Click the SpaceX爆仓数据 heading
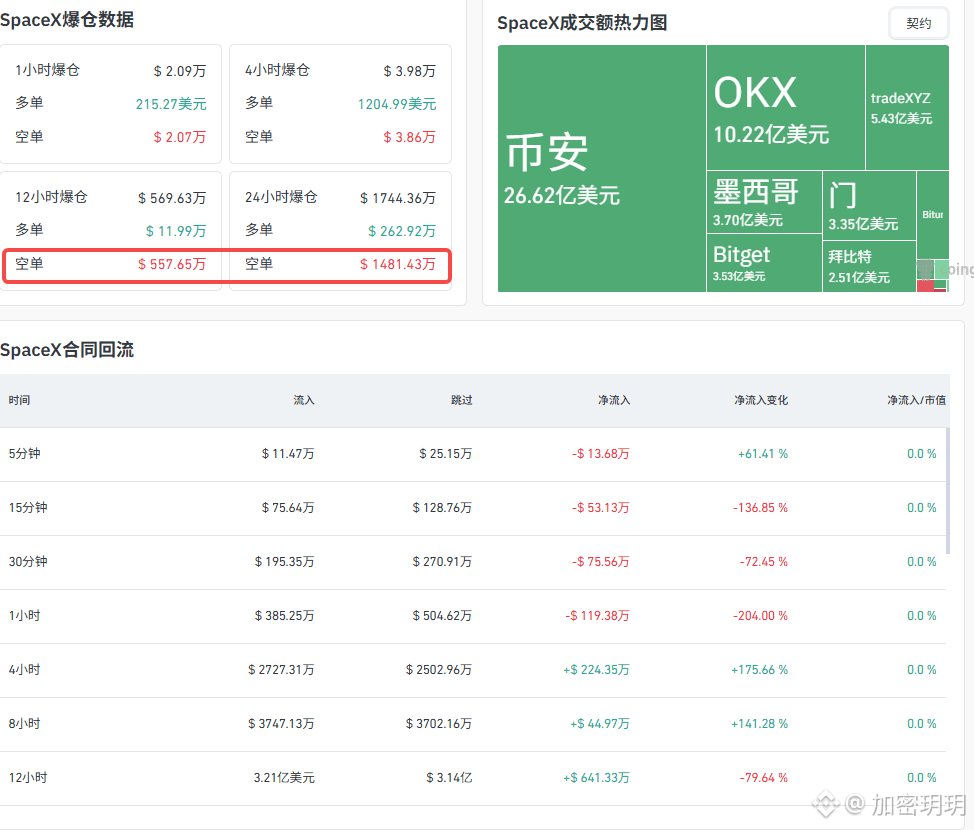The height and width of the screenshot is (830, 974). (x=67, y=20)
